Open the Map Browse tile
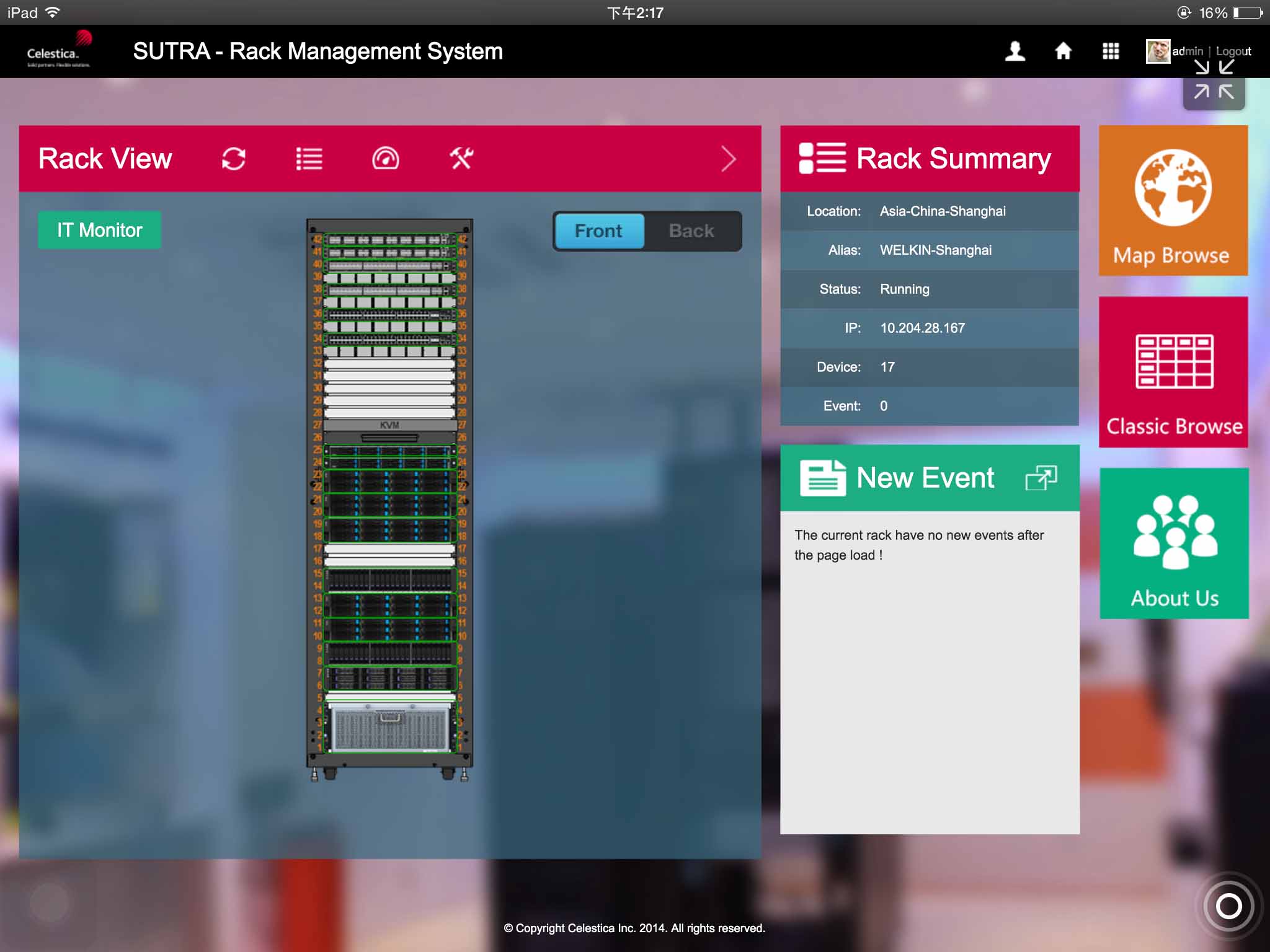This screenshot has width=1270, height=952. 1173,200
